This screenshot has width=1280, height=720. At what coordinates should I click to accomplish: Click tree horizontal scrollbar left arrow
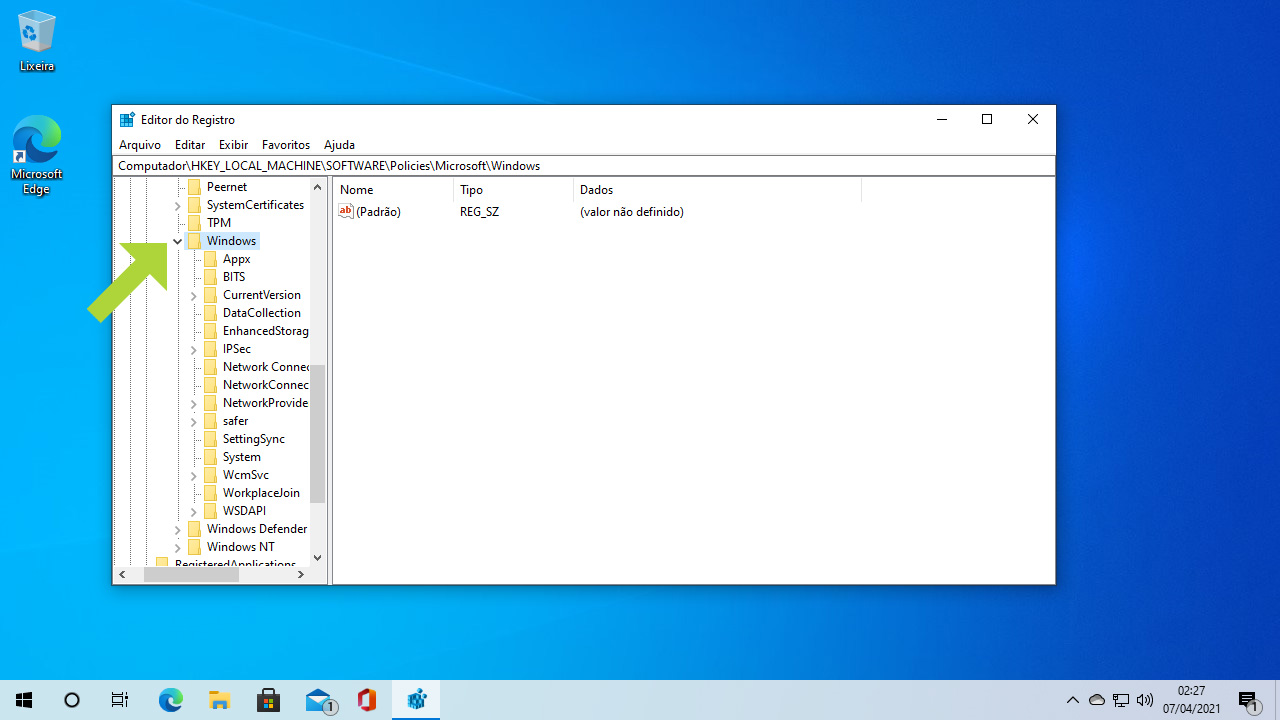tap(122, 575)
